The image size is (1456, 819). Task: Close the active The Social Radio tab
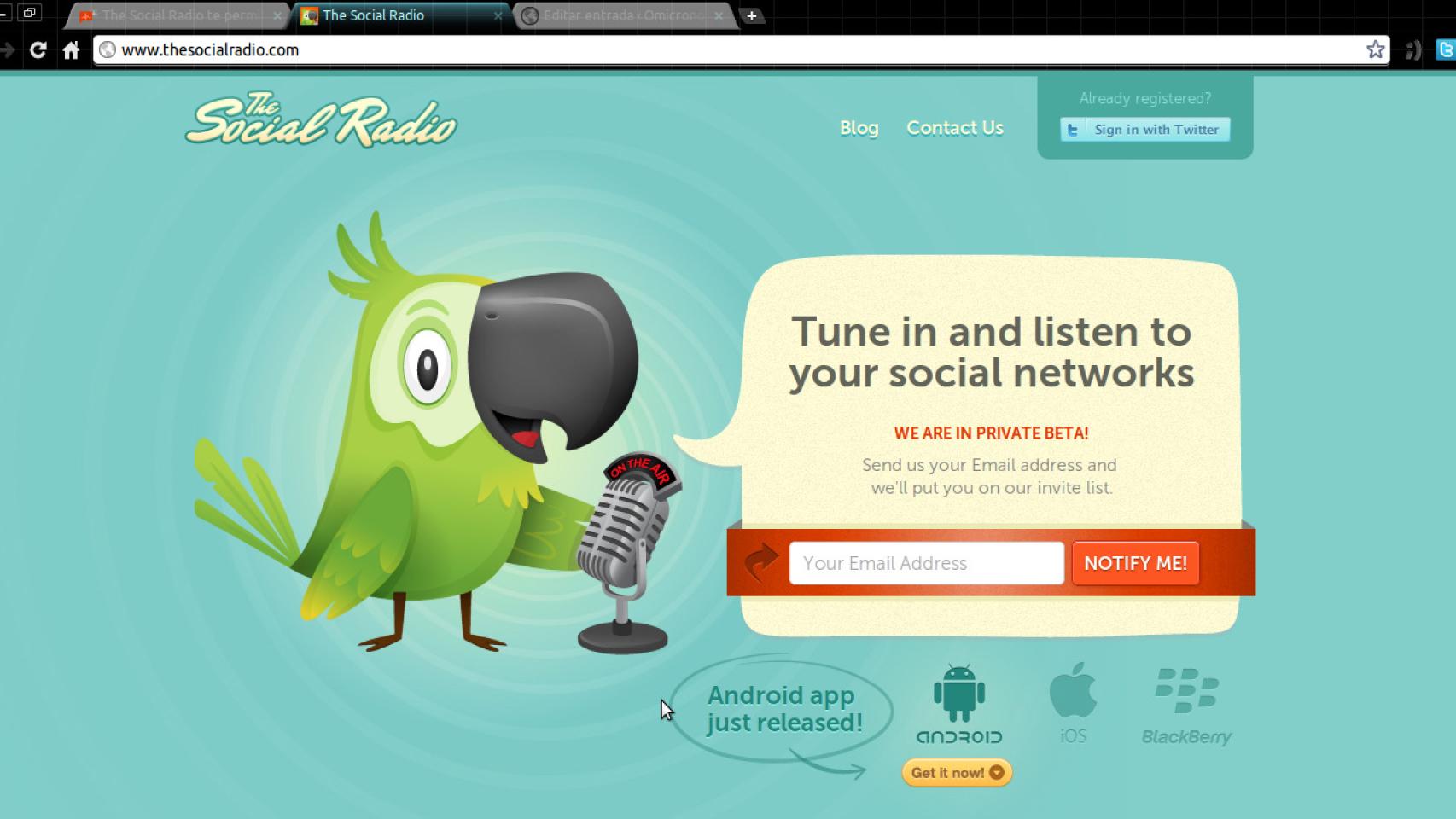(498, 15)
